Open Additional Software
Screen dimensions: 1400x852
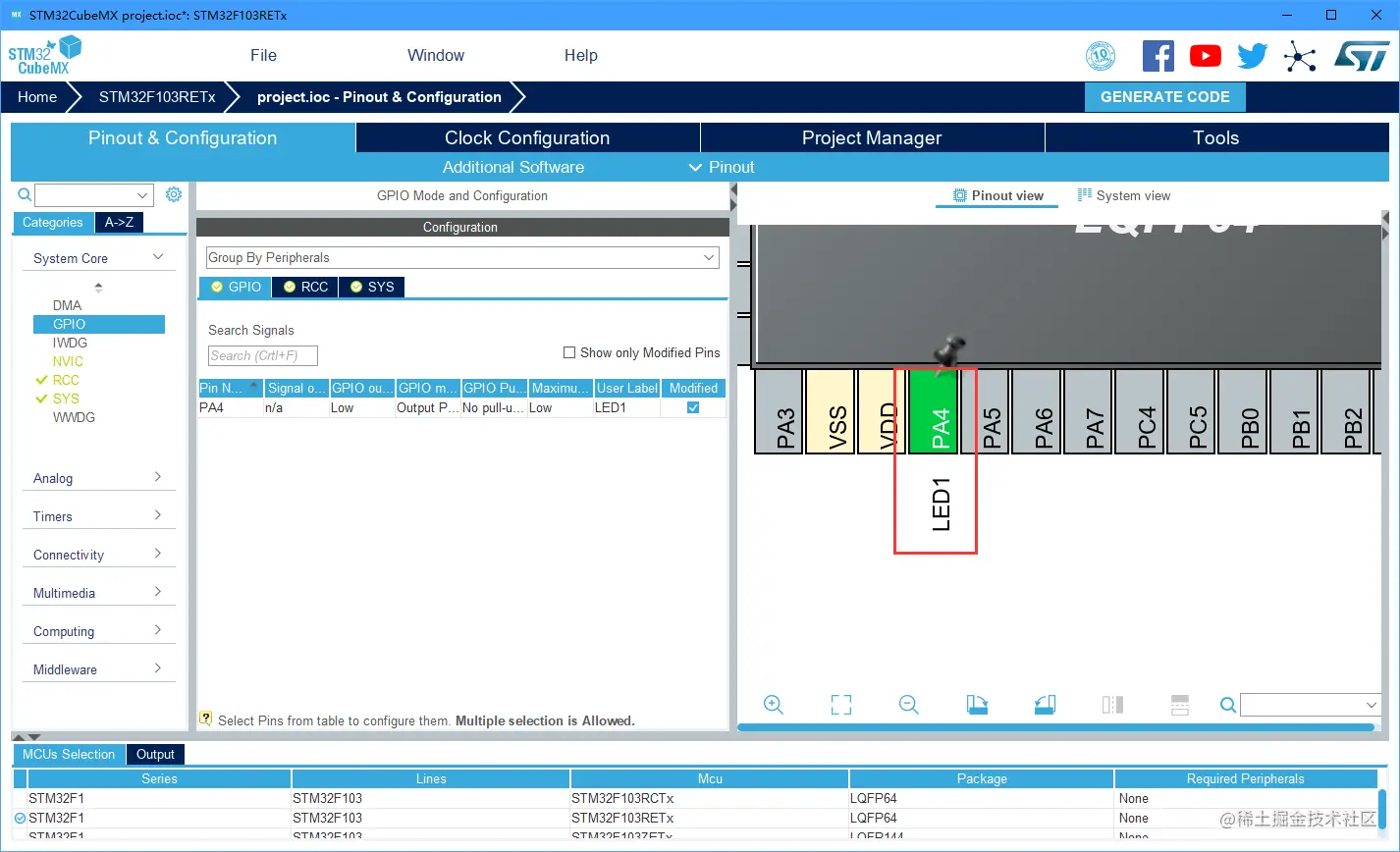tap(513, 167)
